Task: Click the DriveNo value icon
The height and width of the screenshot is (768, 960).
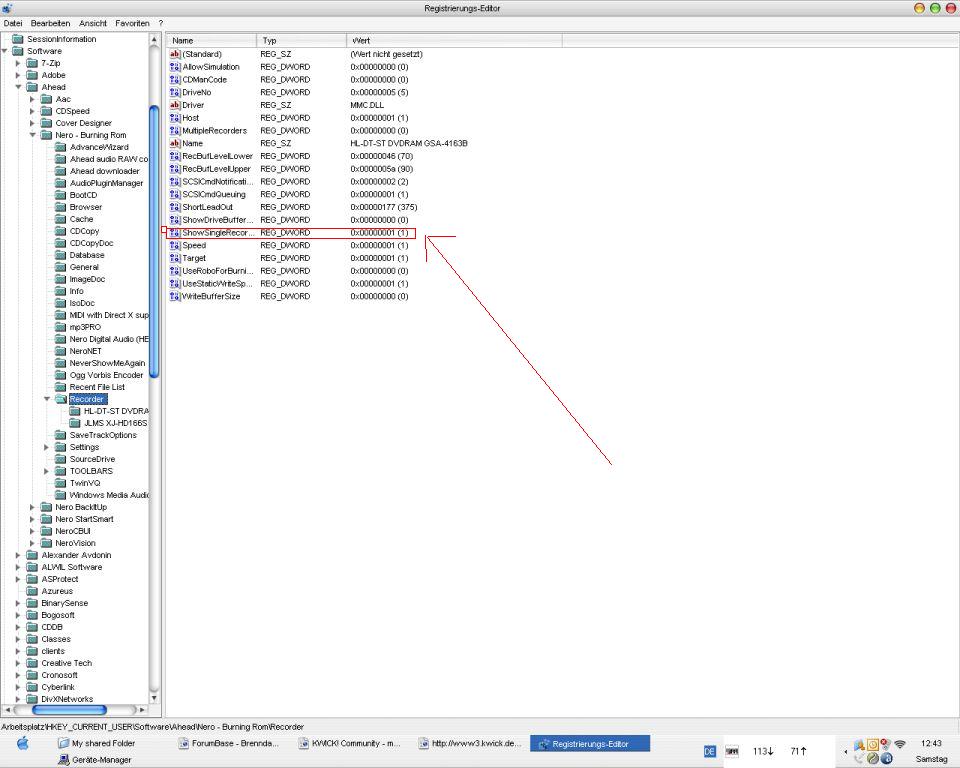Action: [174, 92]
